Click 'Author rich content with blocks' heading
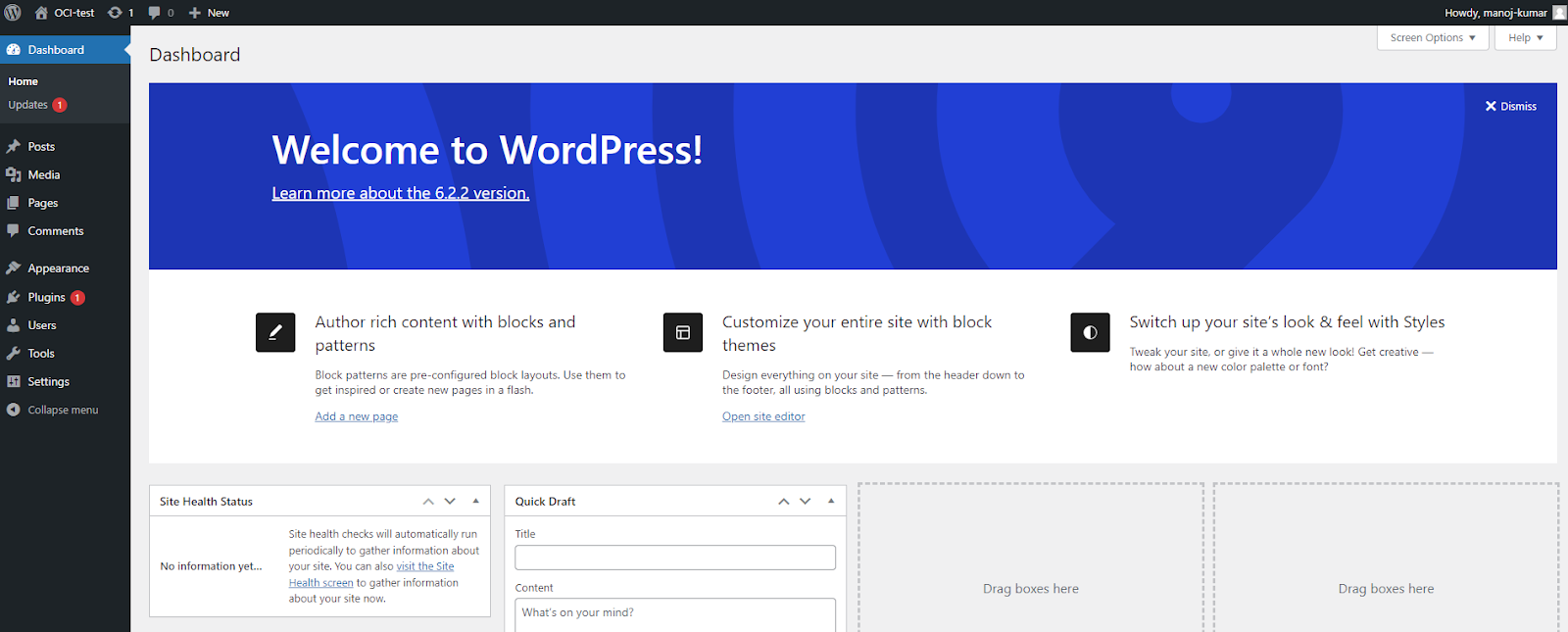 click(x=445, y=334)
